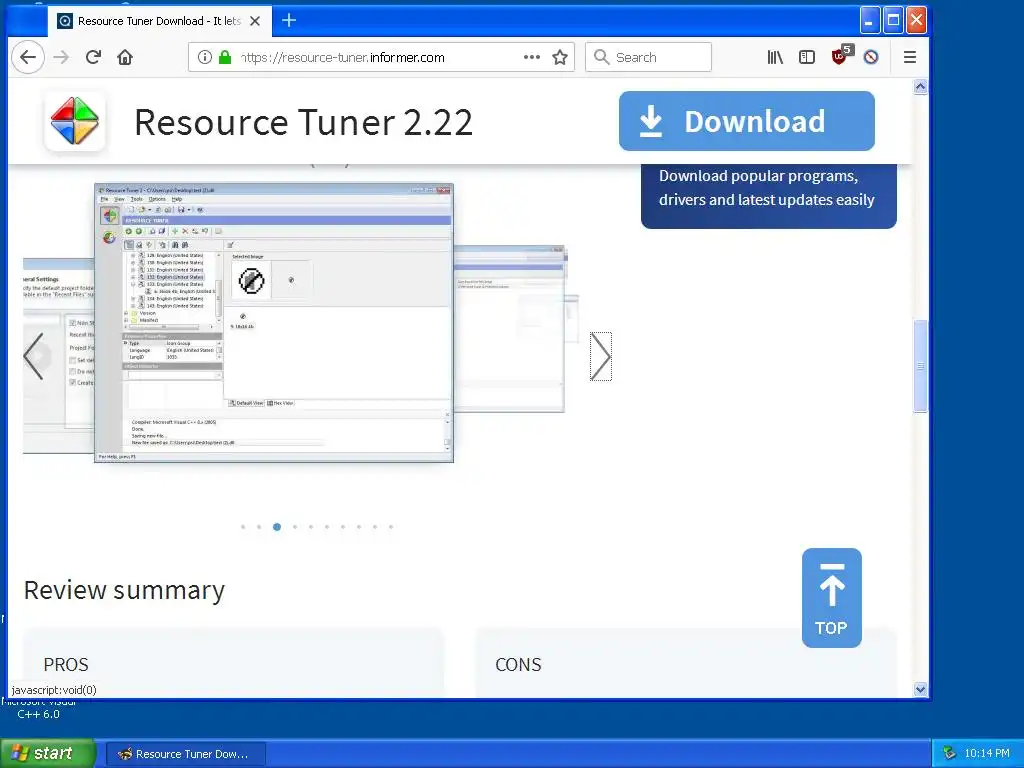Select the last carousel pagination dot
Viewport: 1024px width, 768px height.
391,527
